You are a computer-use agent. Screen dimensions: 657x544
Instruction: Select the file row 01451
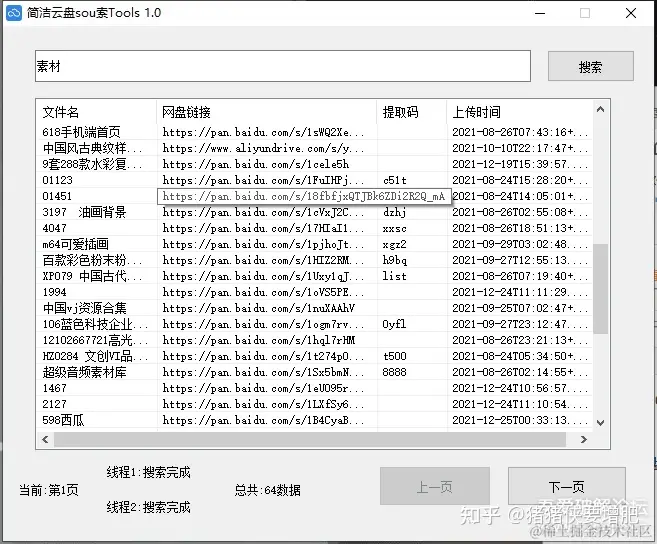314,196
